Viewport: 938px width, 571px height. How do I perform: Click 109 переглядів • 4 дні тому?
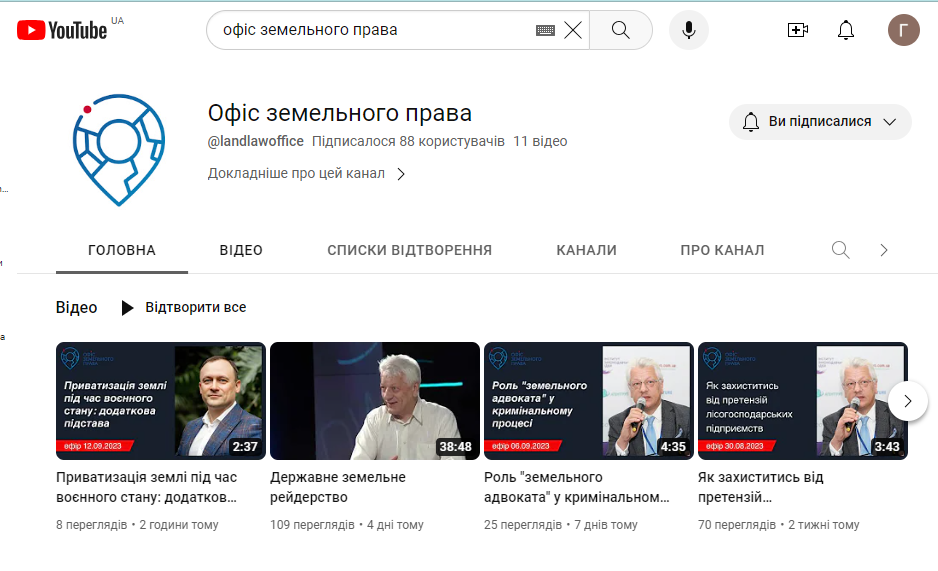[347, 525]
